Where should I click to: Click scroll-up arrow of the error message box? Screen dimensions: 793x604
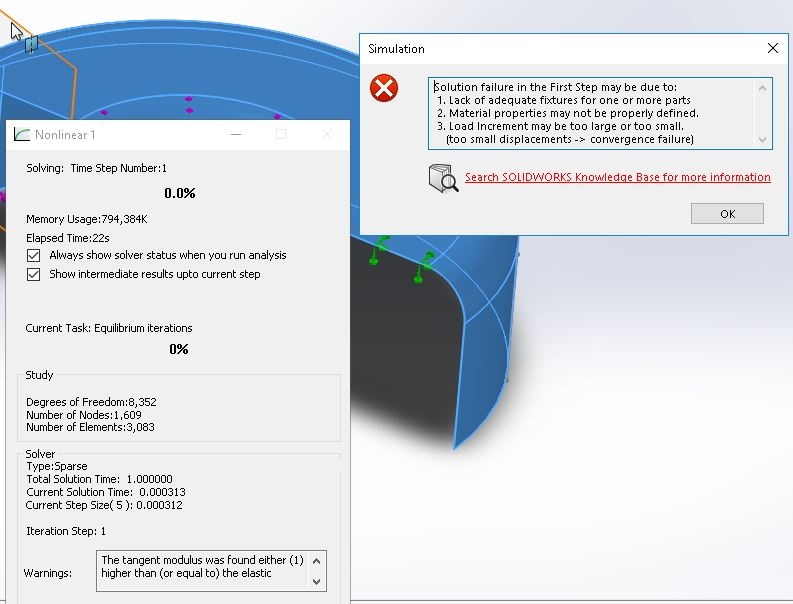pyautogui.click(x=763, y=88)
